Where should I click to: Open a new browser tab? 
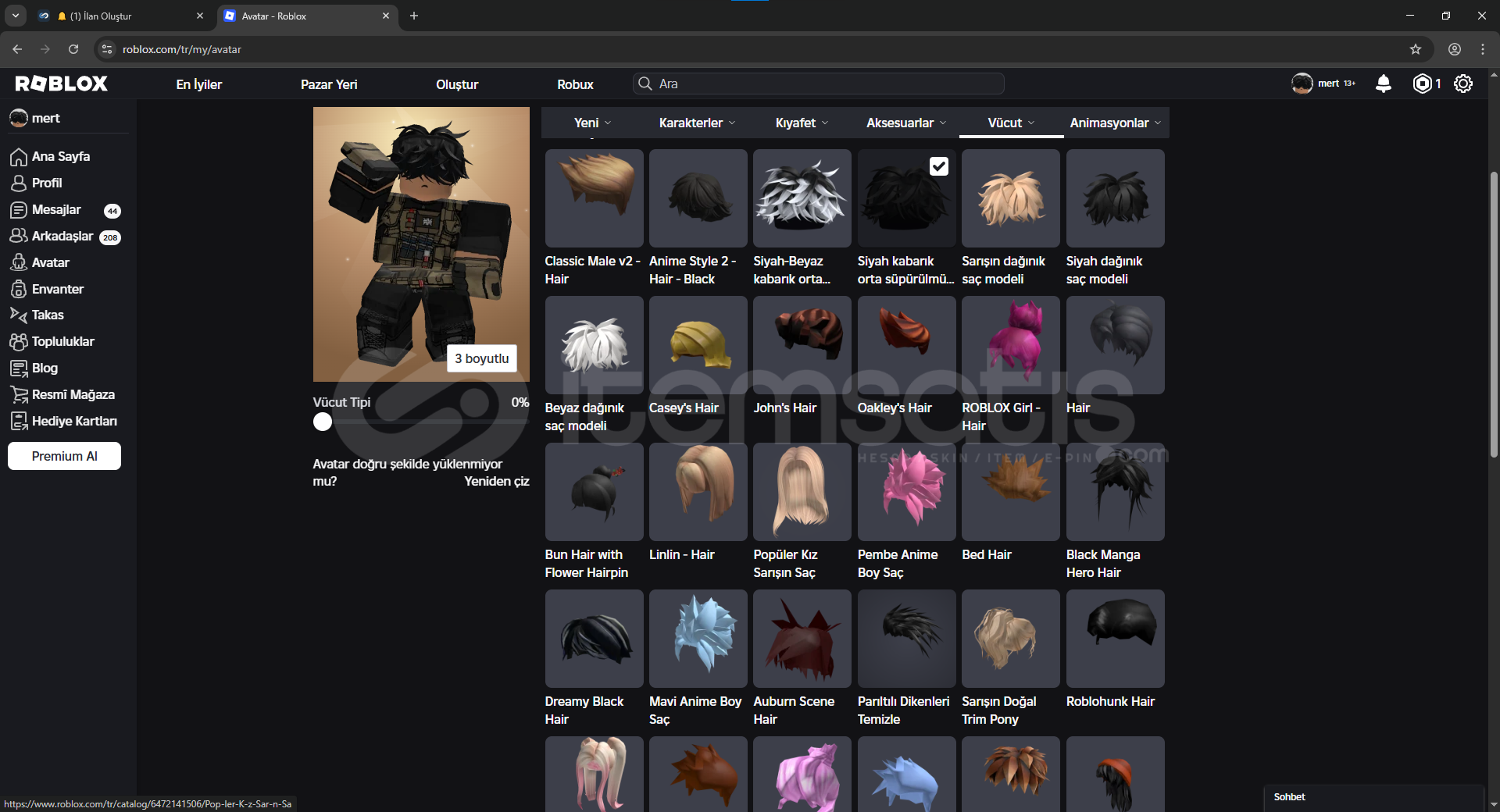click(414, 16)
